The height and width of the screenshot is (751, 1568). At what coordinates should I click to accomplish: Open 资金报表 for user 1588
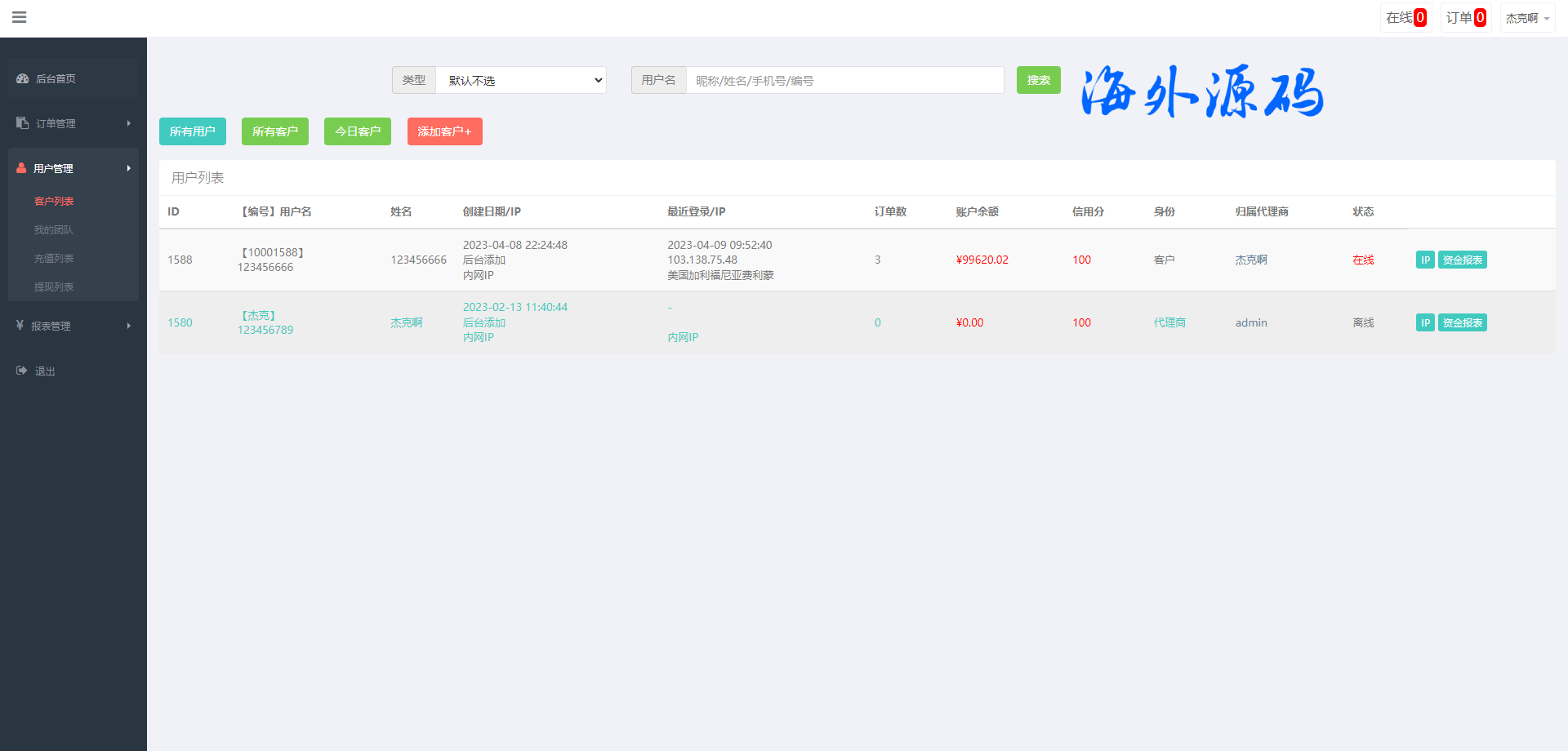pos(1462,260)
